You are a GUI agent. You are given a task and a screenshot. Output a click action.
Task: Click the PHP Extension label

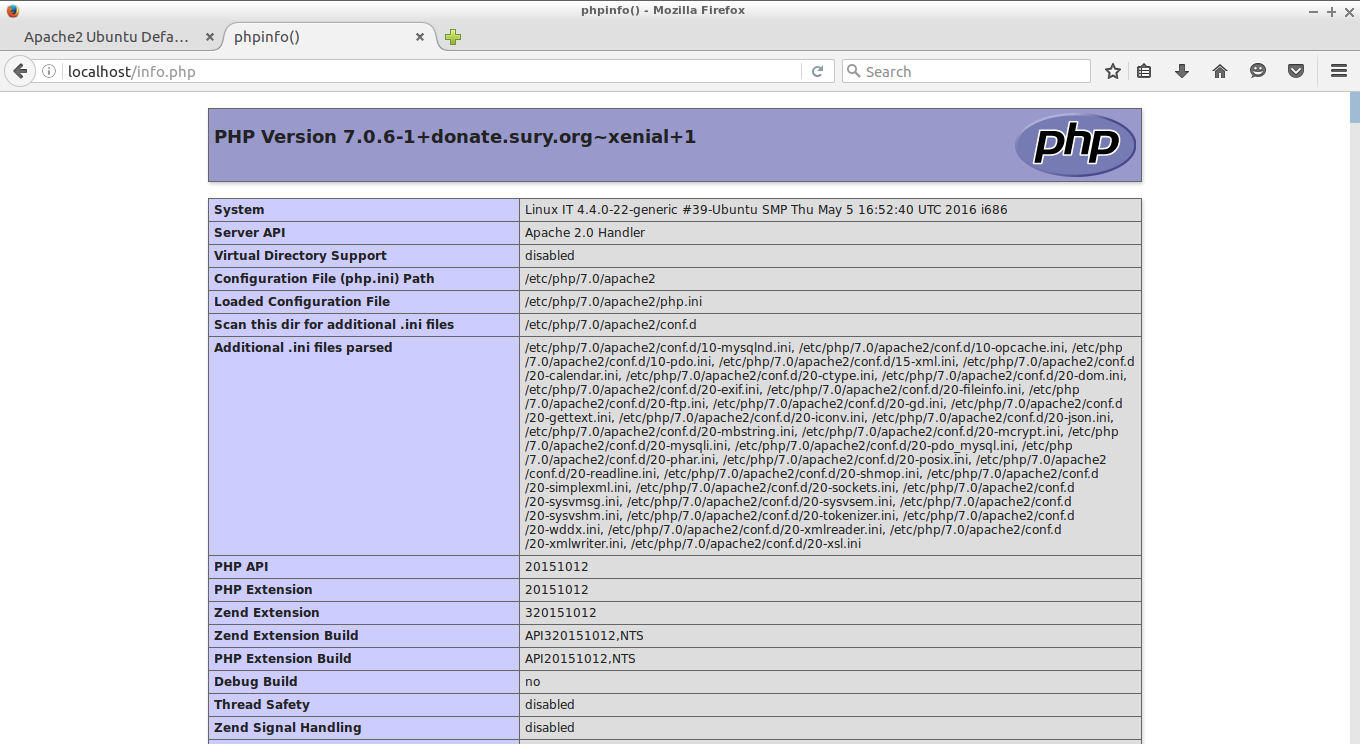coord(263,590)
